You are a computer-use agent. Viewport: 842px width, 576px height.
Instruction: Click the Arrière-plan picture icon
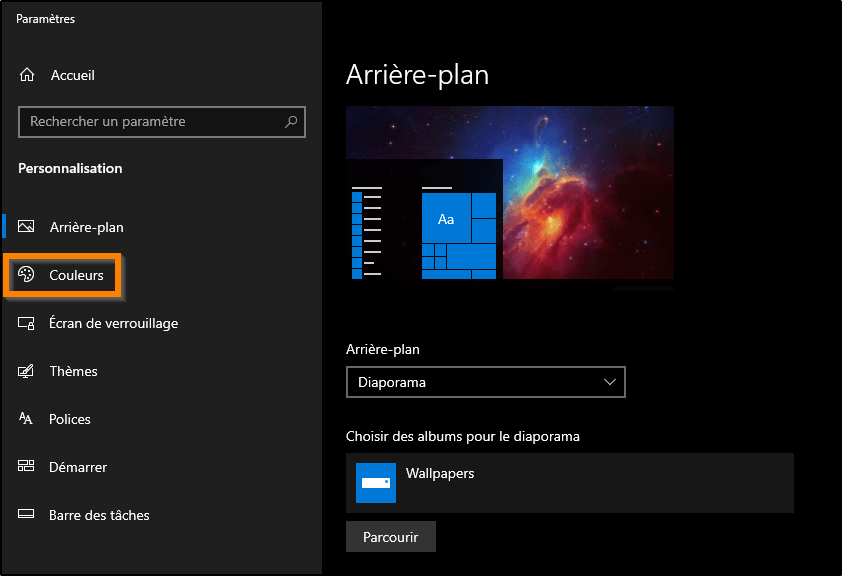[25, 227]
